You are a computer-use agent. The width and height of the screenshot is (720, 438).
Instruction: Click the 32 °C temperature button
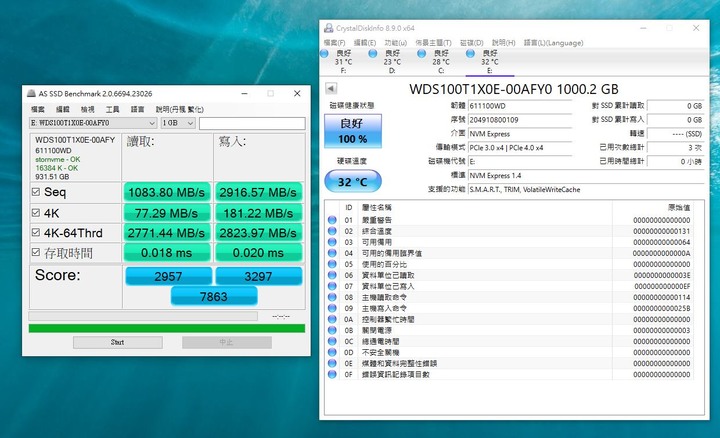click(353, 181)
